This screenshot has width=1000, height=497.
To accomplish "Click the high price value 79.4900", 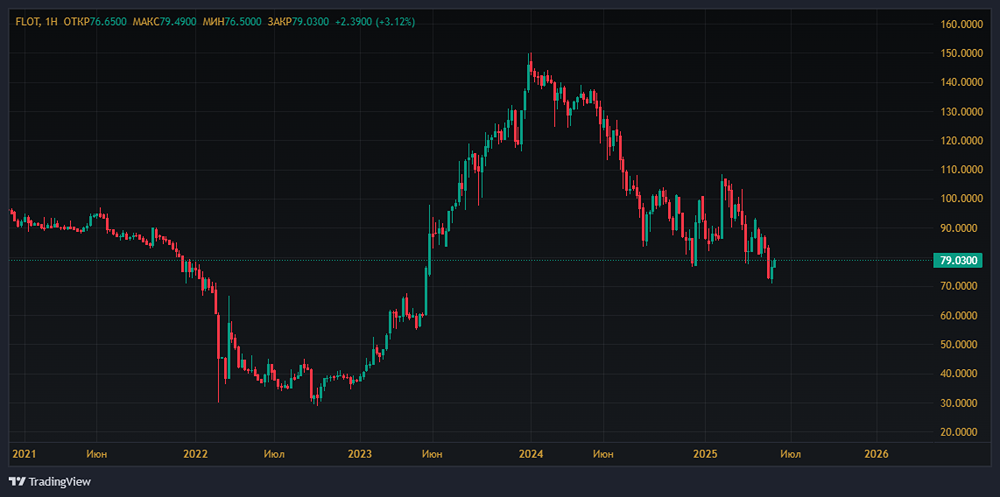I will [178, 22].
